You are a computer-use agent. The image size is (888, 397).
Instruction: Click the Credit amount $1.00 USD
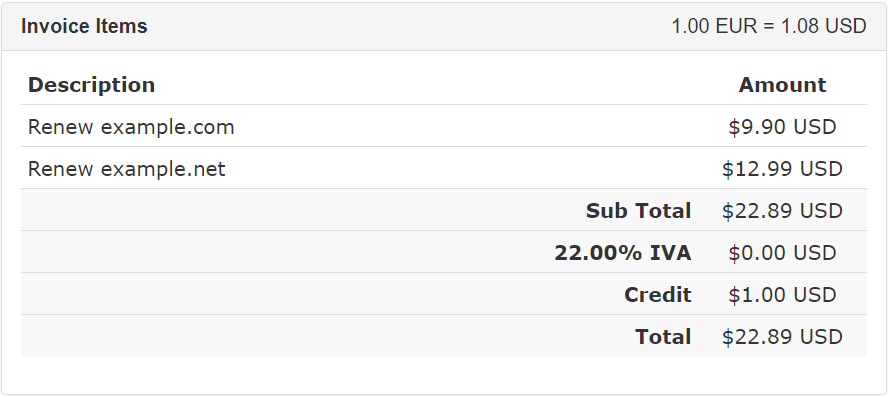tap(782, 294)
